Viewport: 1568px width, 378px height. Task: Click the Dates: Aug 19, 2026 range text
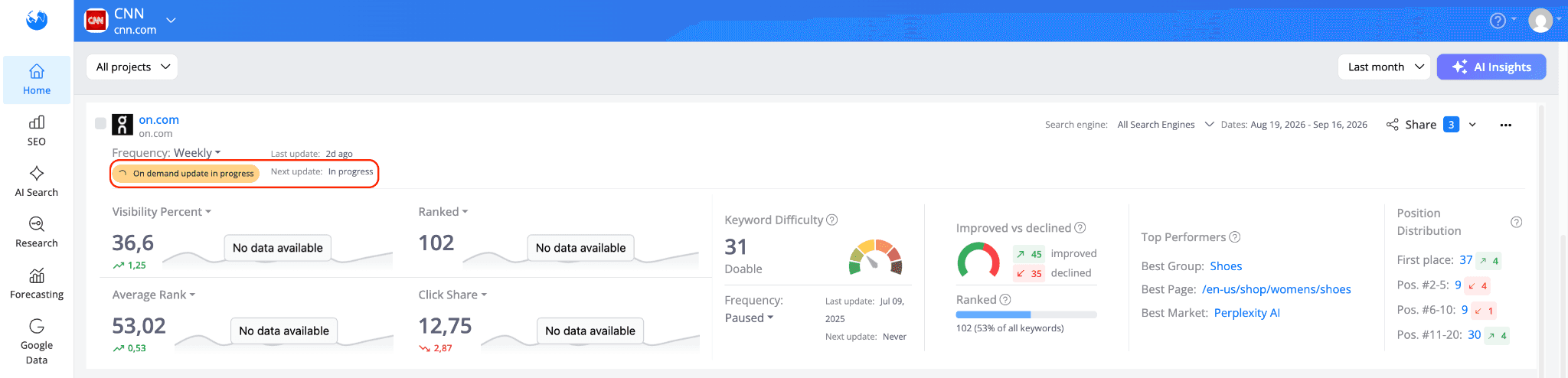tap(1294, 125)
